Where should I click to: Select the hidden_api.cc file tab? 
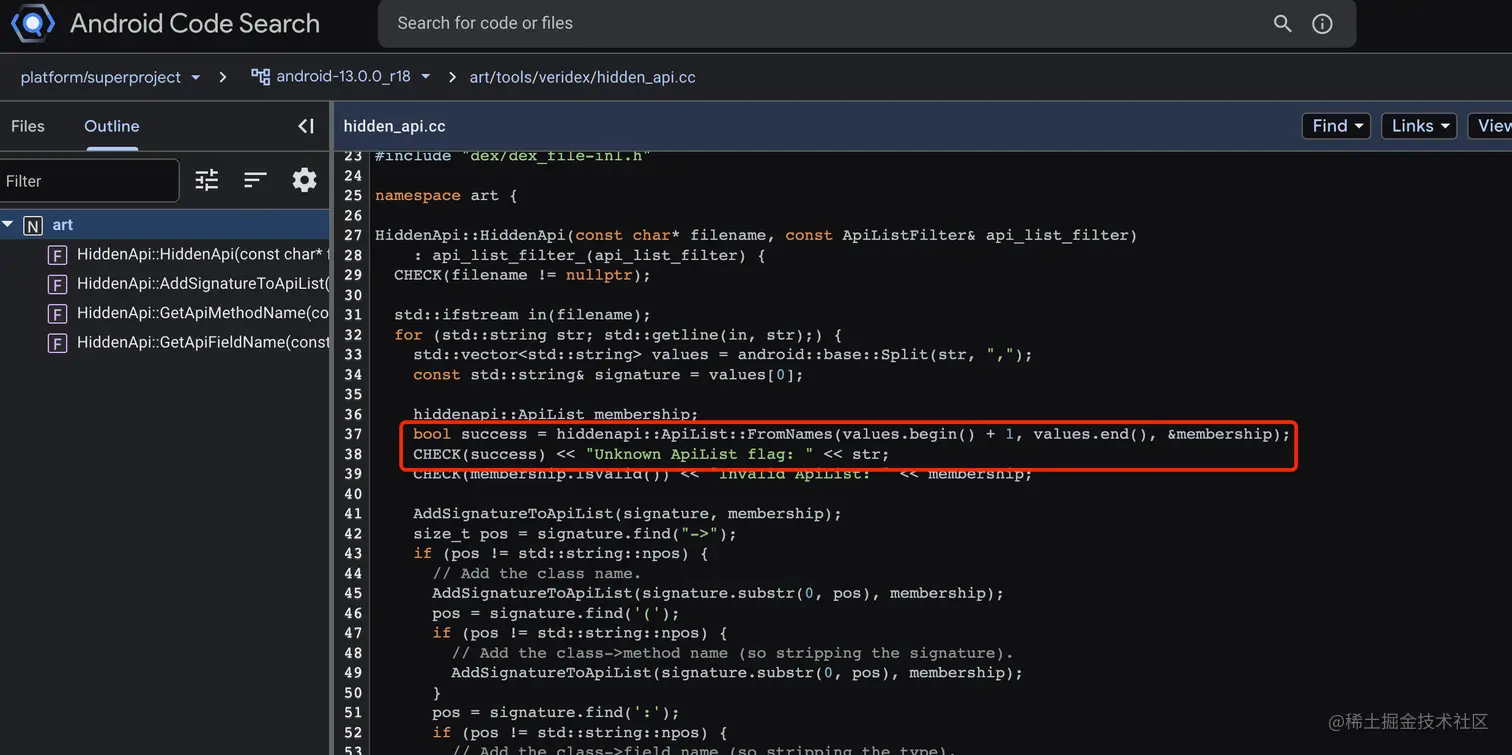point(395,126)
